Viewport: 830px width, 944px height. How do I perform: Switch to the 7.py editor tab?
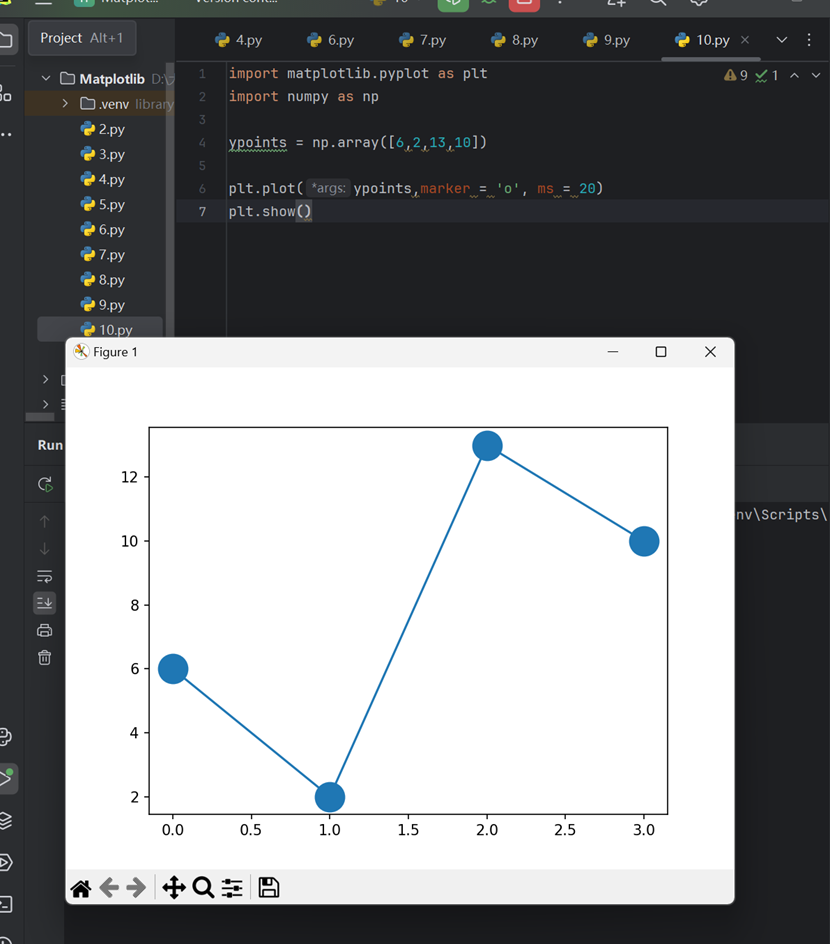pos(423,40)
